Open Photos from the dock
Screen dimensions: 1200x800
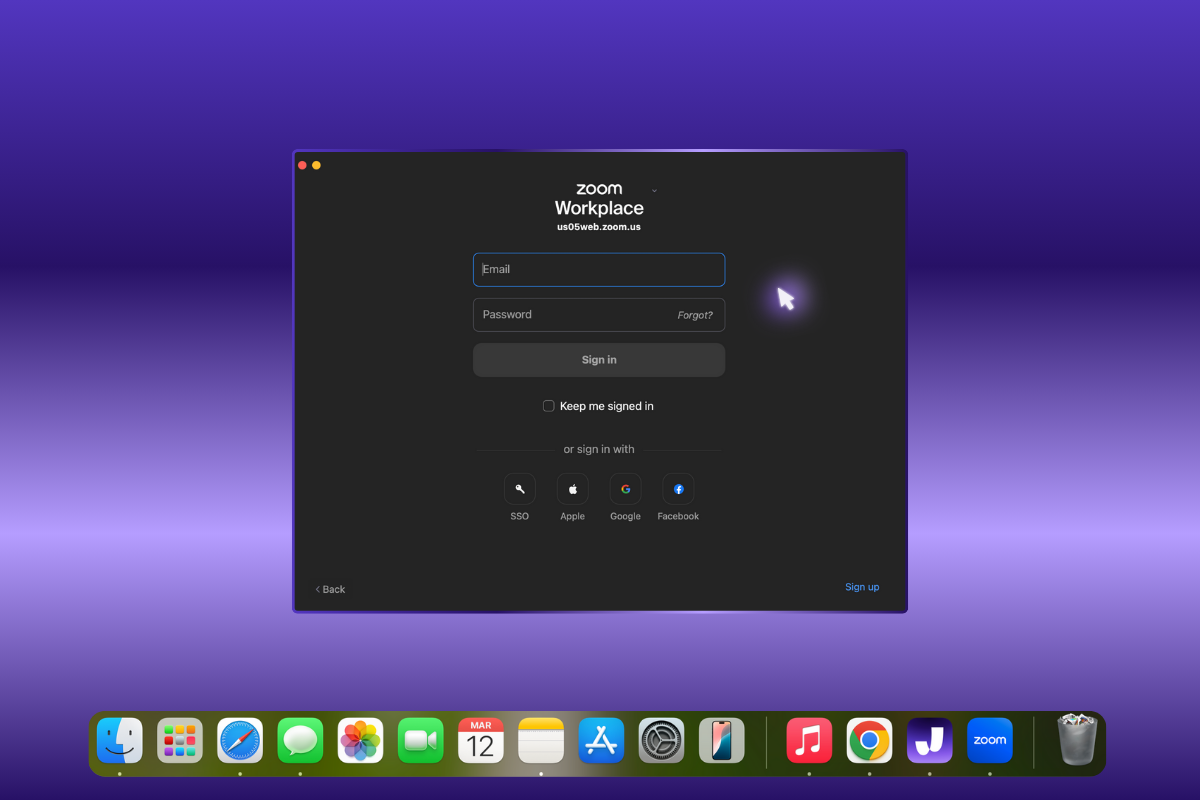click(360, 741)
